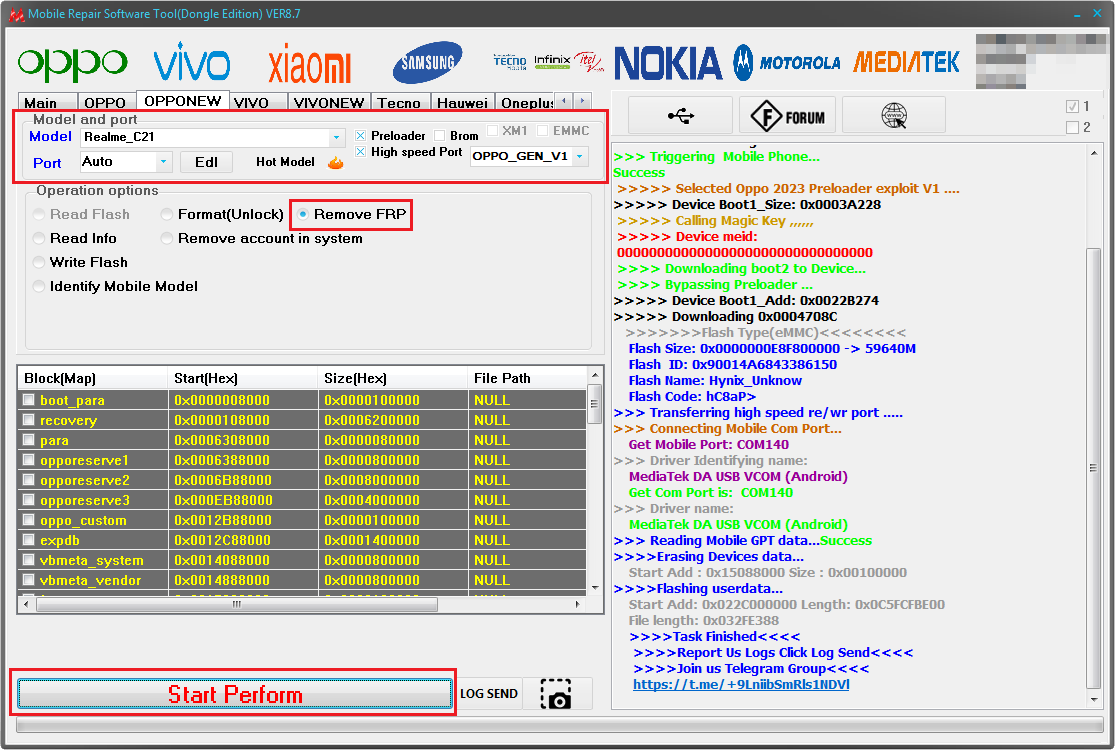The height and width of the screenshot is (750, 1115).
Task: Enable the Brom checkbox
Action: (439, 136)
